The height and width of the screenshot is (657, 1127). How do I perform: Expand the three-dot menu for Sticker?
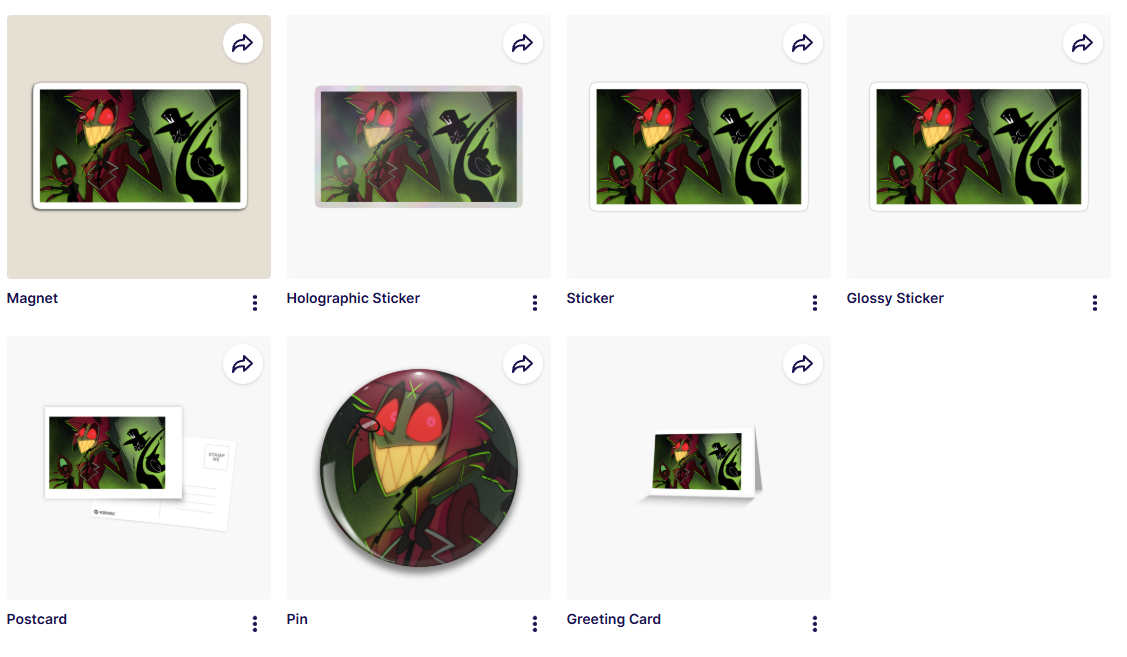815,303
